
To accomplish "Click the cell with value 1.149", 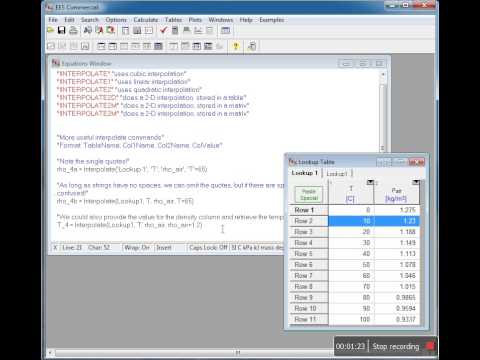I will coord(397,243).
